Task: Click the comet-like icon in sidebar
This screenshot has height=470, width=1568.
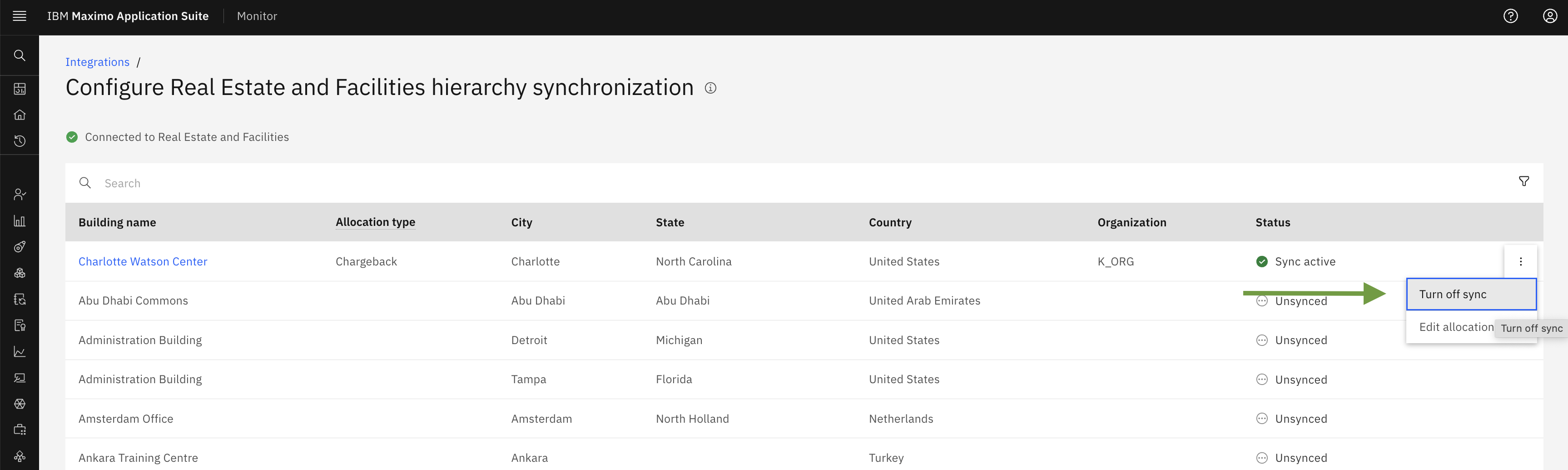Action: [20, 246]
